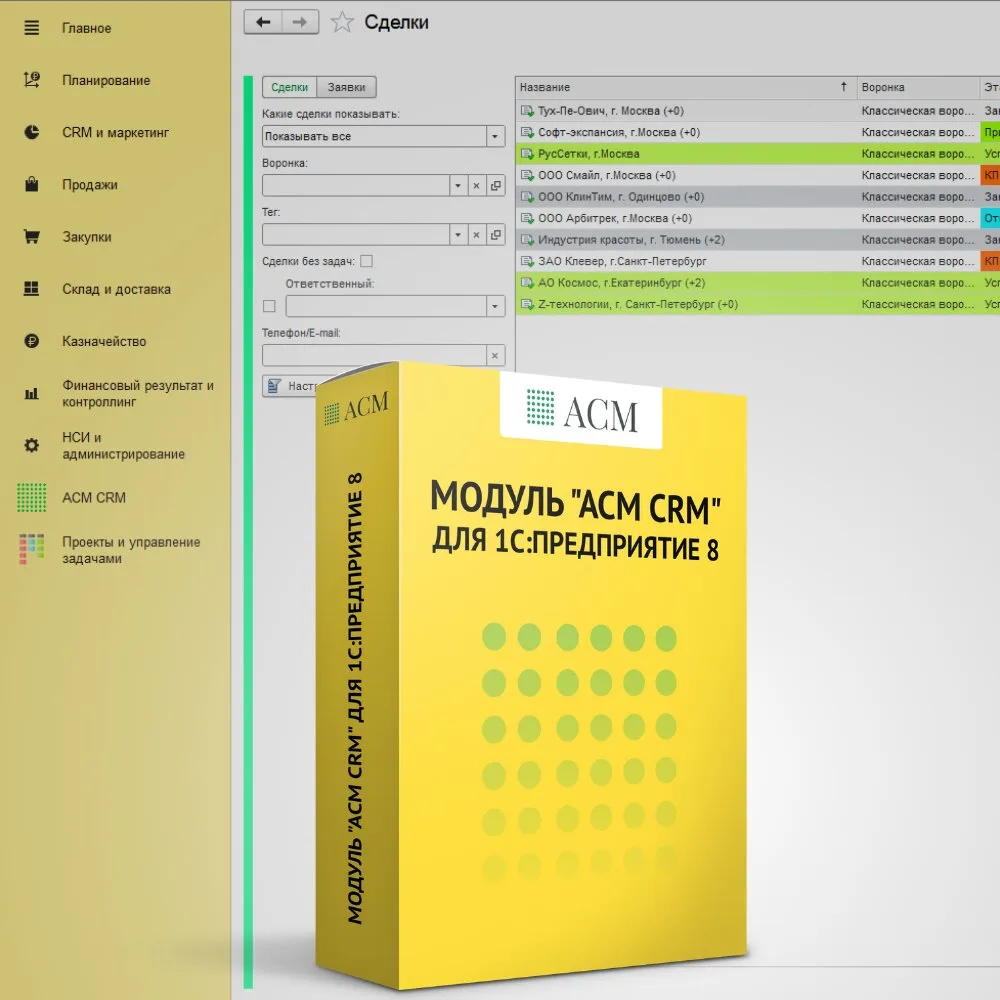This screenshot has height=1000, width=1000.
Task: Go forward with the right arrow button
Action: (300, 22)
